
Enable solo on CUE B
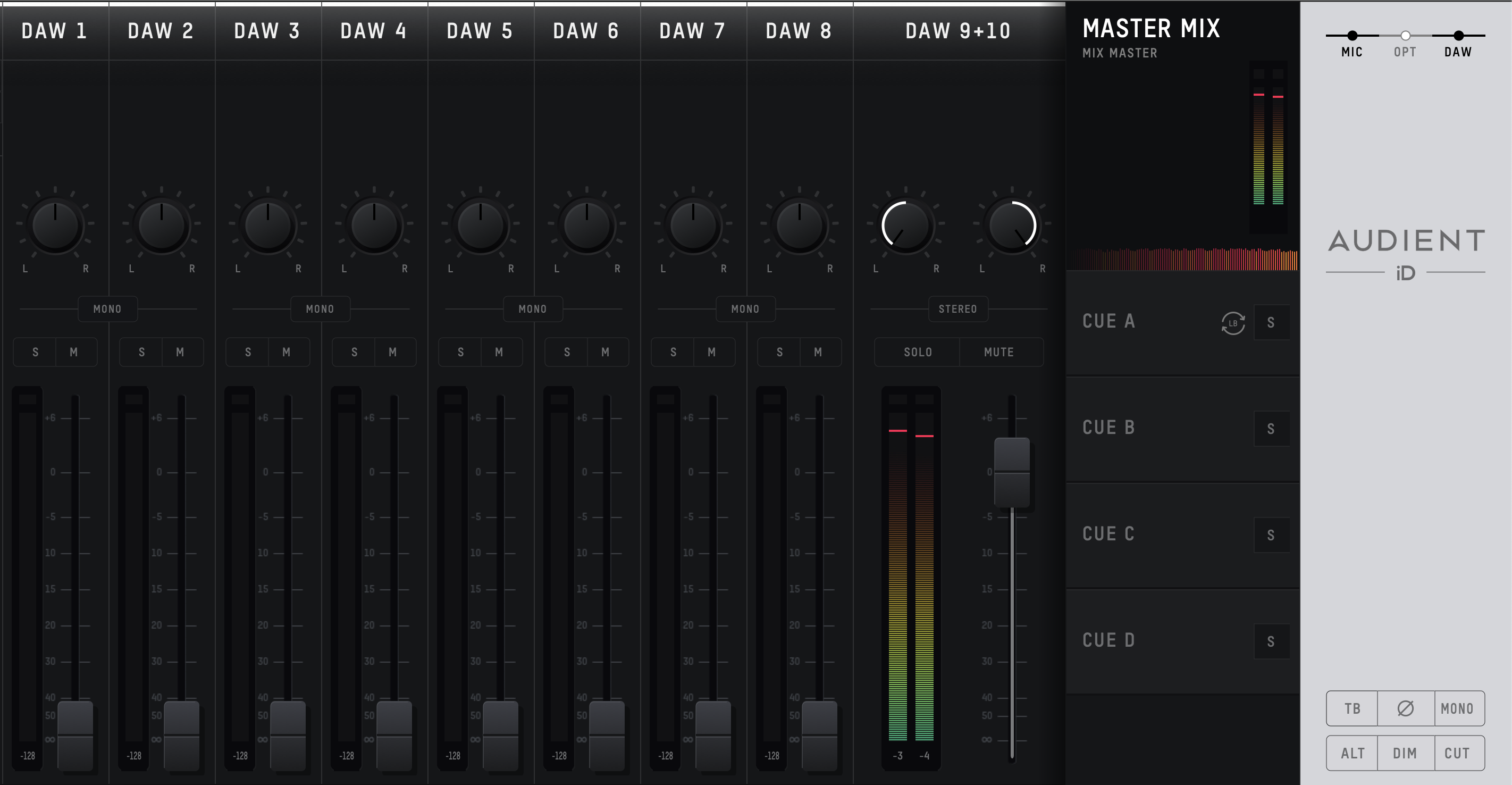[1272, 429]
